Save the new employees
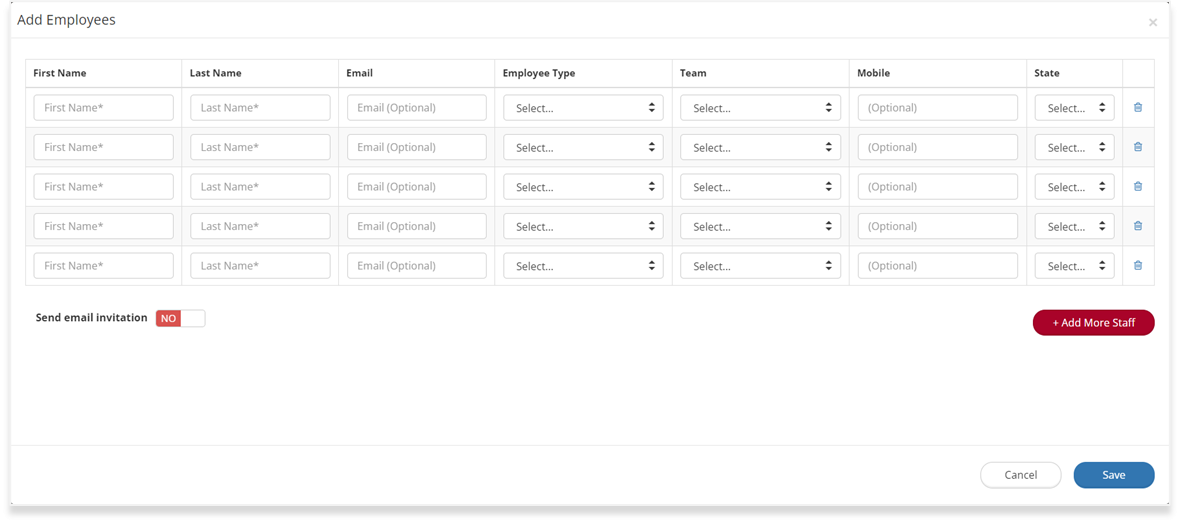This screenshot has height=523, width=1180. [1114, 475]
